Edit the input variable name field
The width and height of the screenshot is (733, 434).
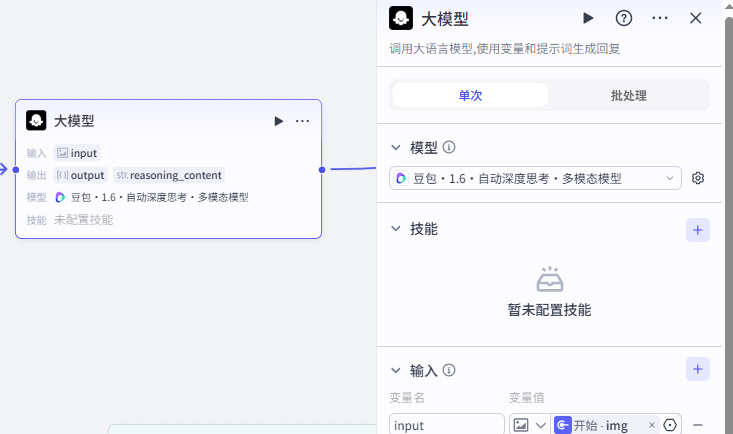pos(446,425)
